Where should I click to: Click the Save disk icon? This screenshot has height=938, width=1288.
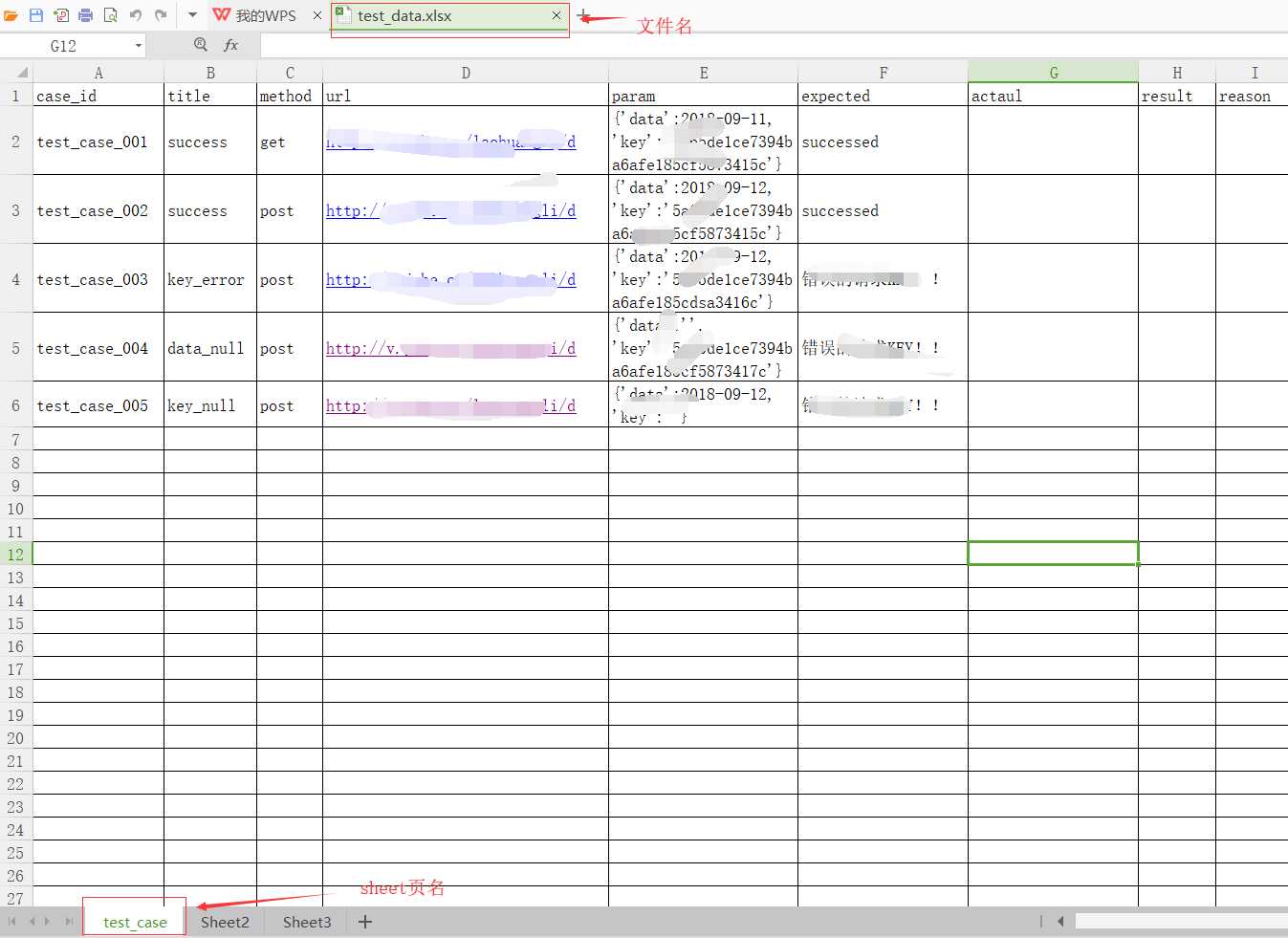(x=36, y=15)
